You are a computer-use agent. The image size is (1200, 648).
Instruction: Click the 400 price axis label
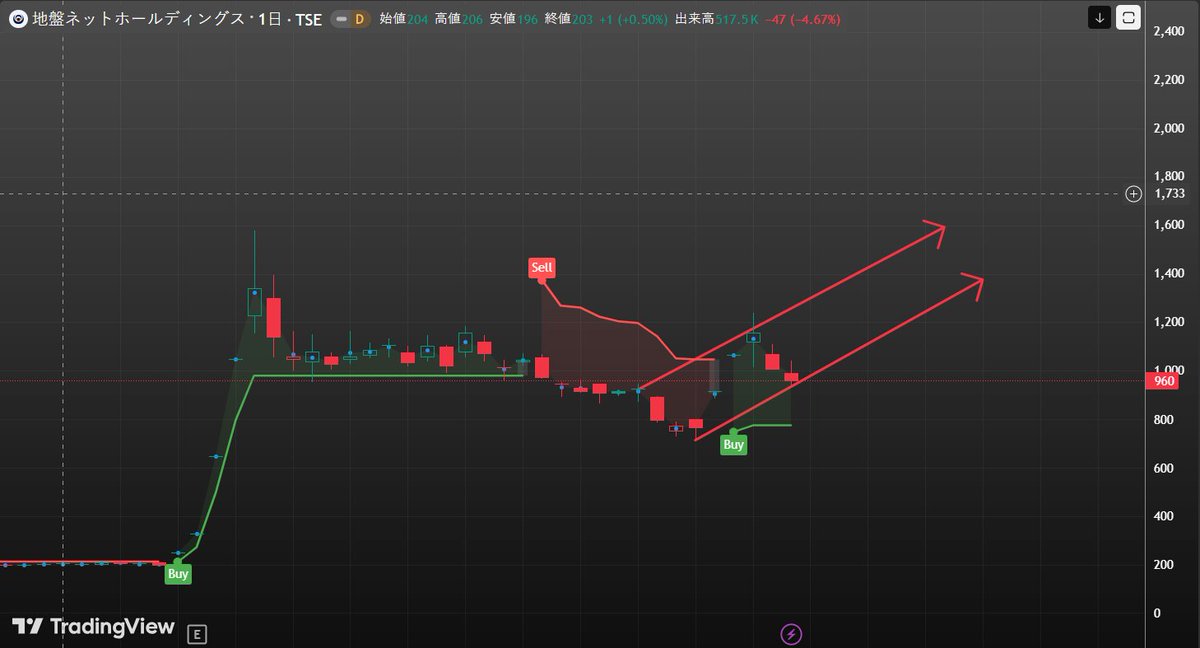(x=1163, y=516)
